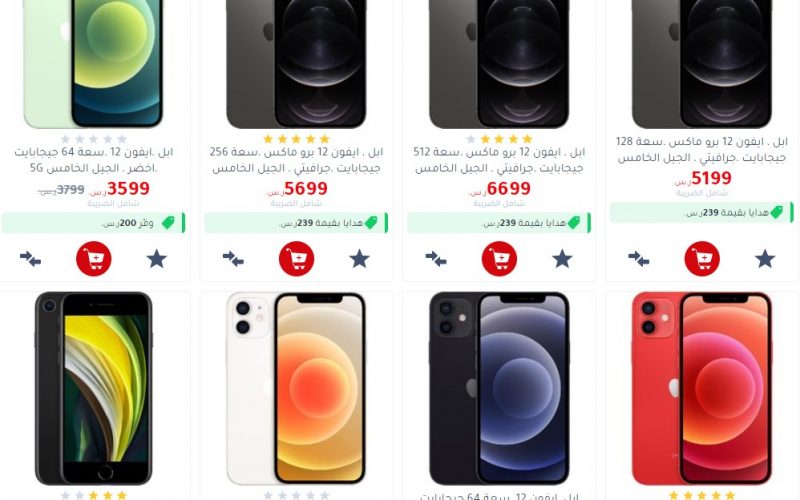The height and width of the screenshot is (500, 800).
Task: Compare the 128GB iPhone 12 Pro Max
Action: 638,259
